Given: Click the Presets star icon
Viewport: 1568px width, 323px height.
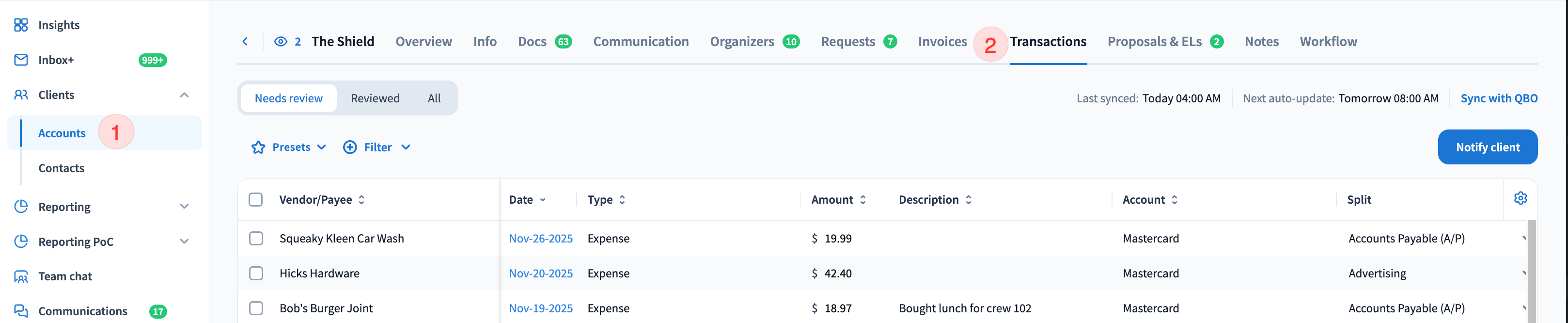Looking at the screenshot, I should [258, 147].
